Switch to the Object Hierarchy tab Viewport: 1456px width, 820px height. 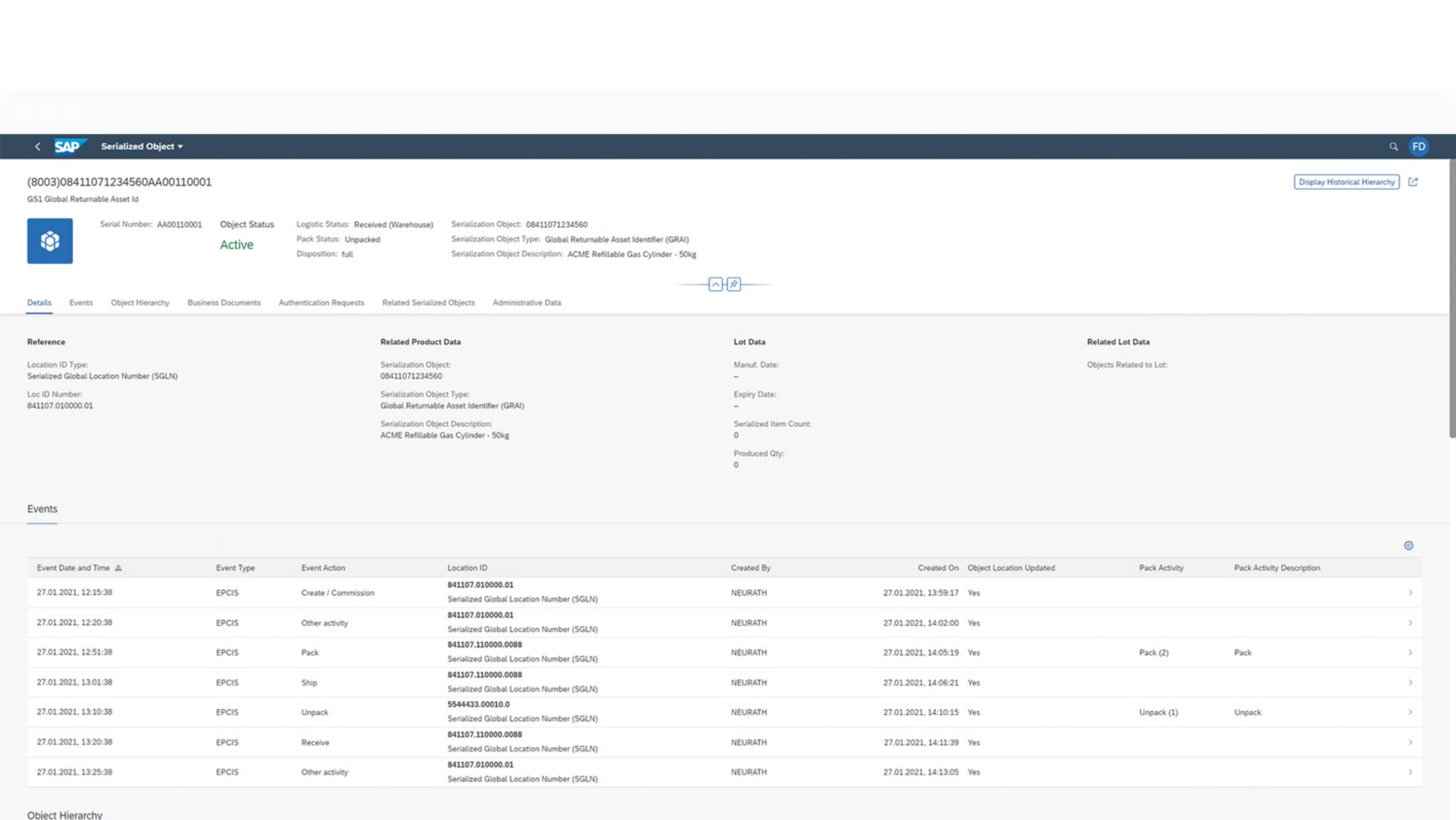tap(140, 303)
